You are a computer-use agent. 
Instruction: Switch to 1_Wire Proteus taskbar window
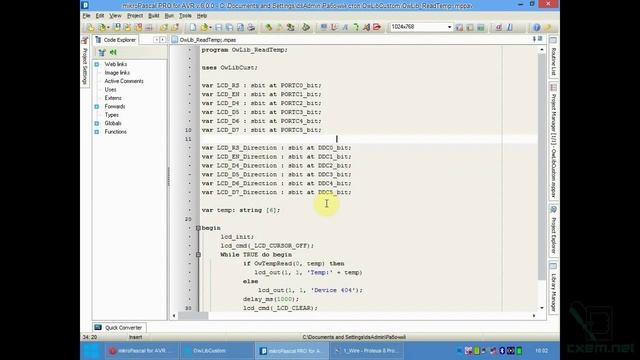pyautogui.click(x=367, y=351)
